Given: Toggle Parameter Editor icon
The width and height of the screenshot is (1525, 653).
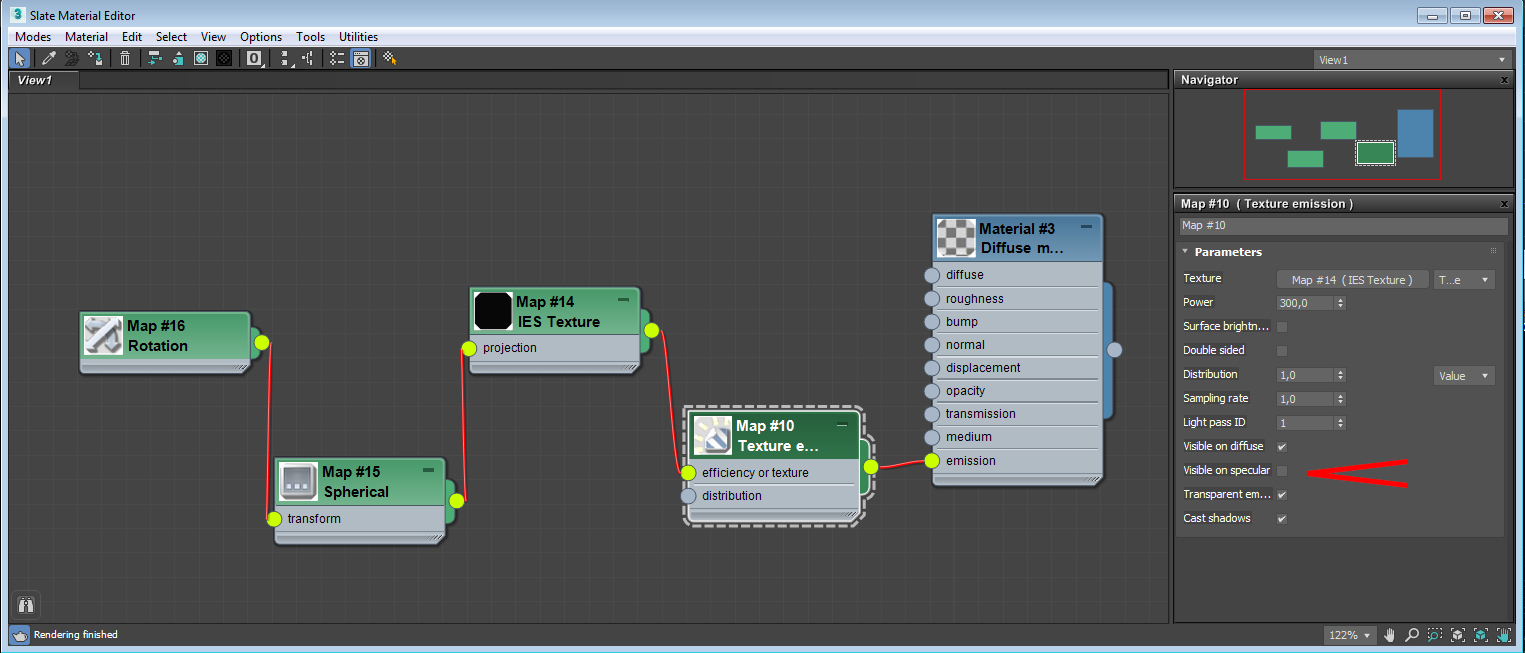Looking at the screenshot, I should coord(360,58).
